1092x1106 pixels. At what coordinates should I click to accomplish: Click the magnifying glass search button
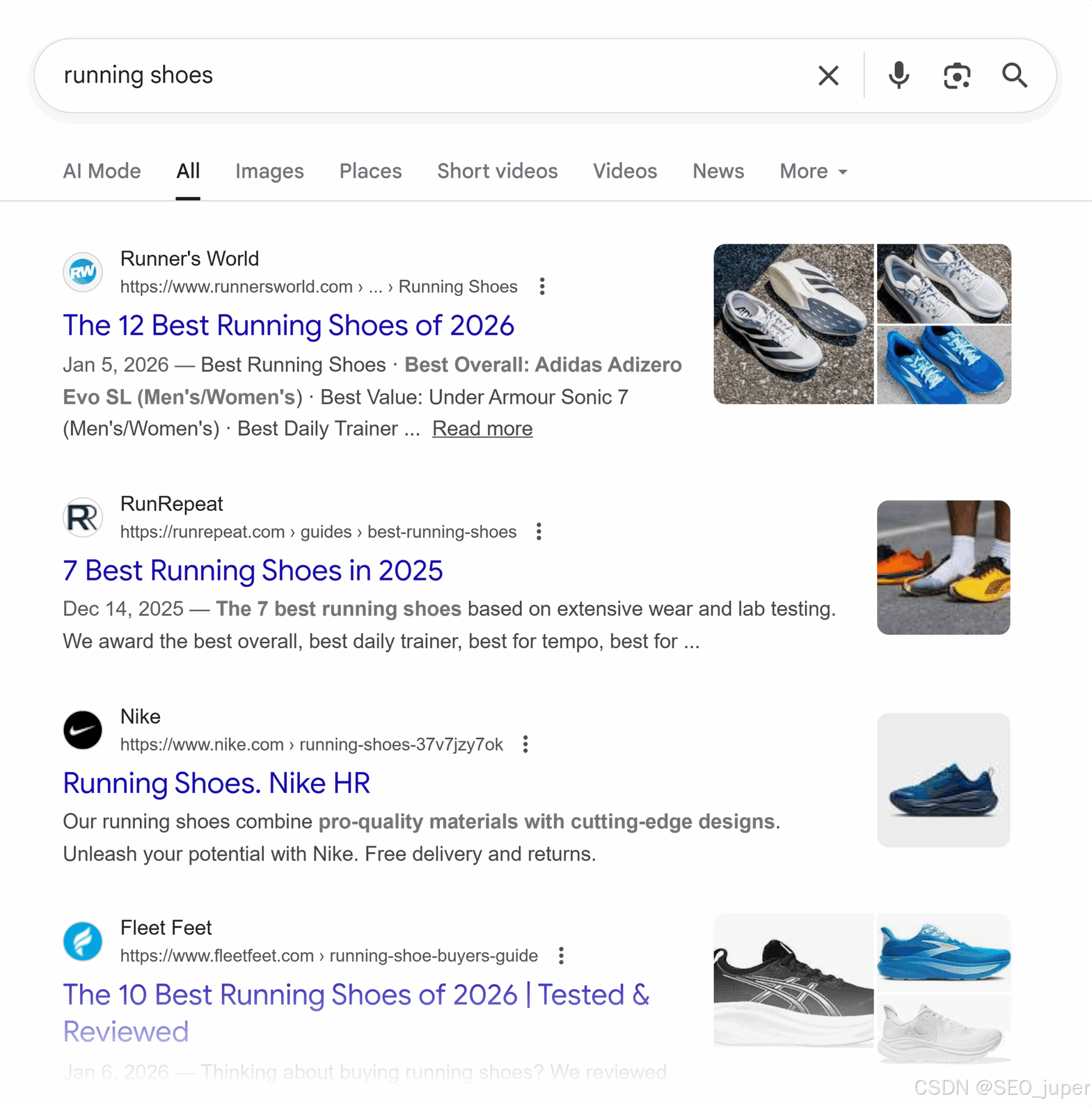(x=1014, y=76)
